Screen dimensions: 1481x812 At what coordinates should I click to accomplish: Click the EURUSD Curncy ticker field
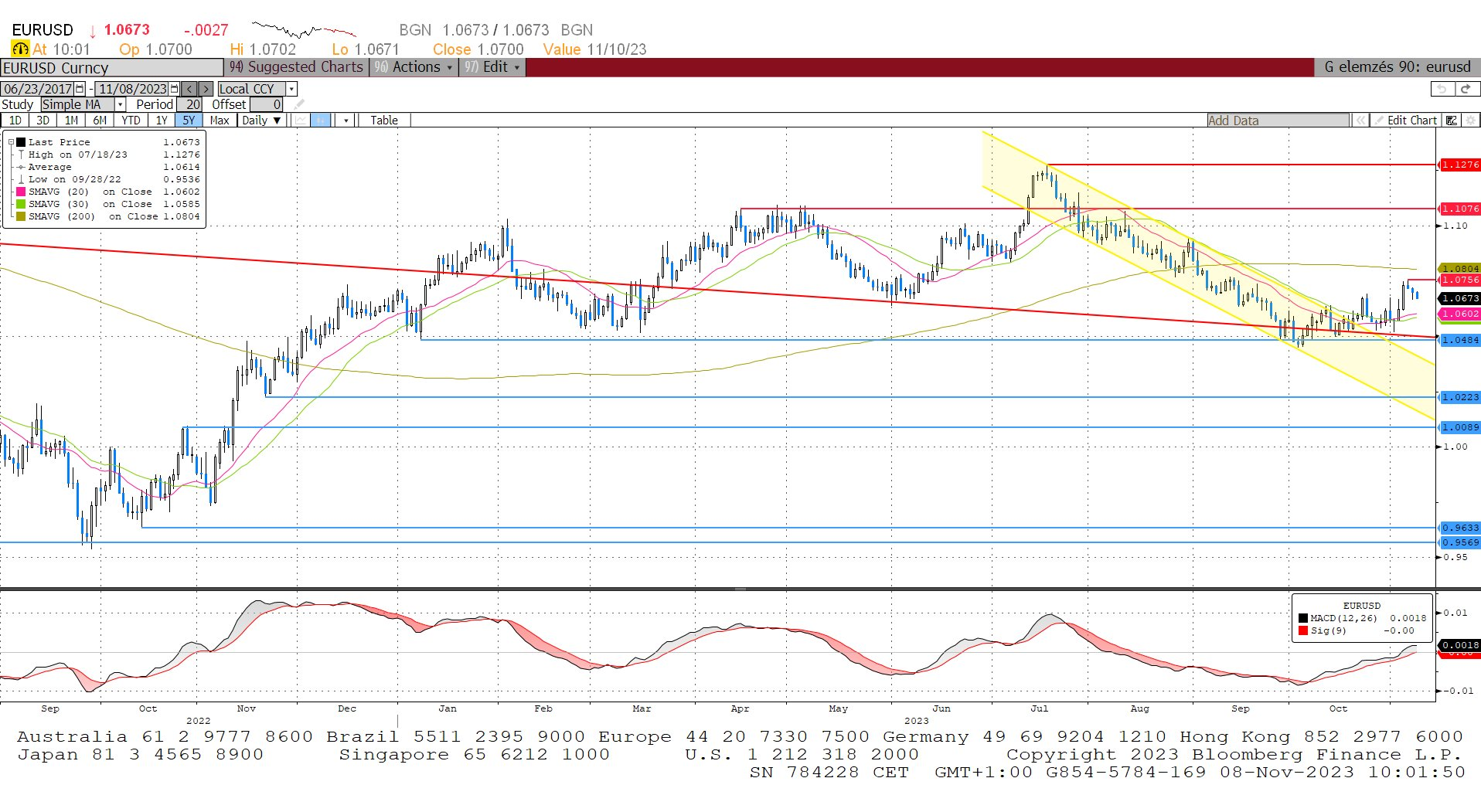pos(112,68)
